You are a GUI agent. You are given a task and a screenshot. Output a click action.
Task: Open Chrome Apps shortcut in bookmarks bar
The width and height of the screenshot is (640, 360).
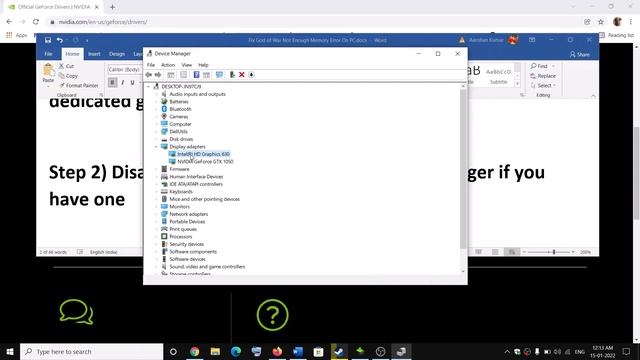[x=17, y=36]
